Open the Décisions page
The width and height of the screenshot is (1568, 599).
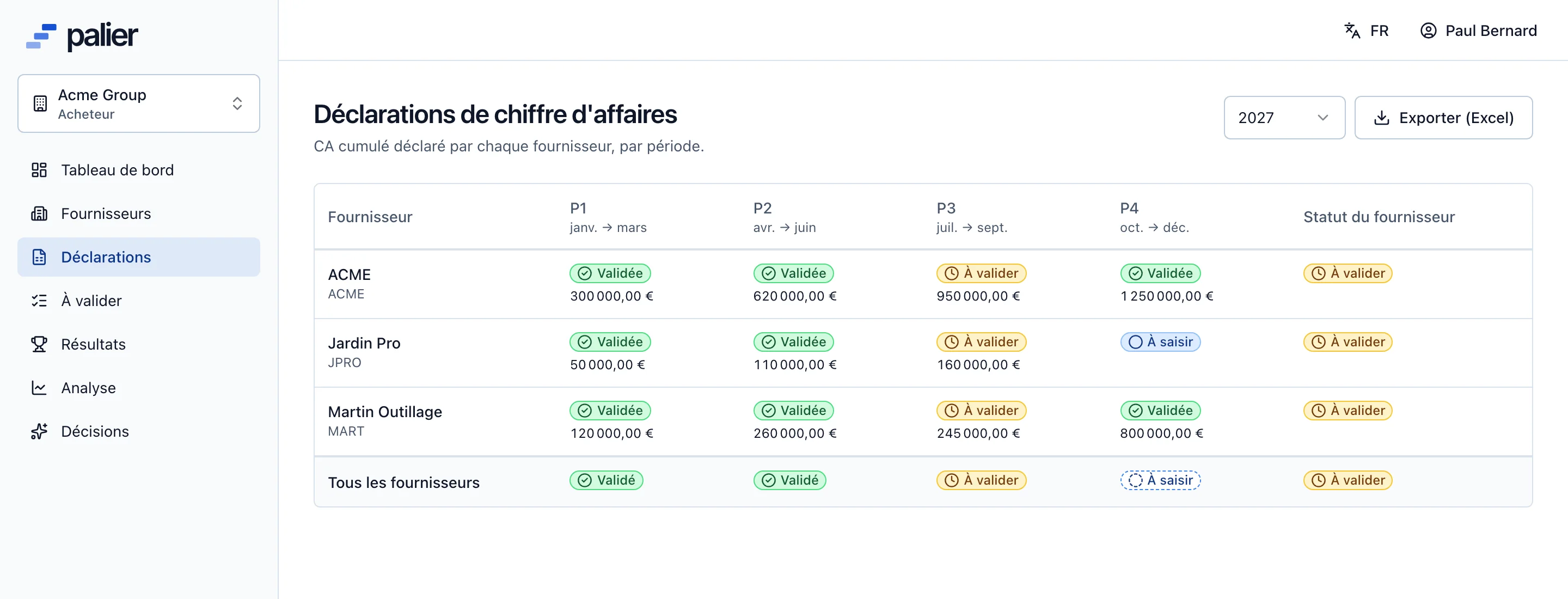(139, 431)
